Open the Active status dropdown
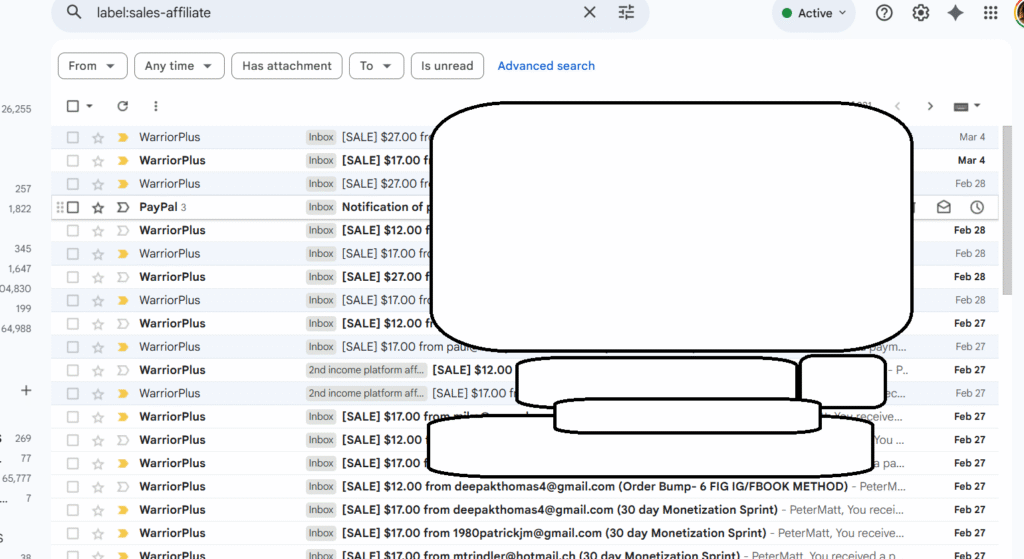 coord(814,13)
